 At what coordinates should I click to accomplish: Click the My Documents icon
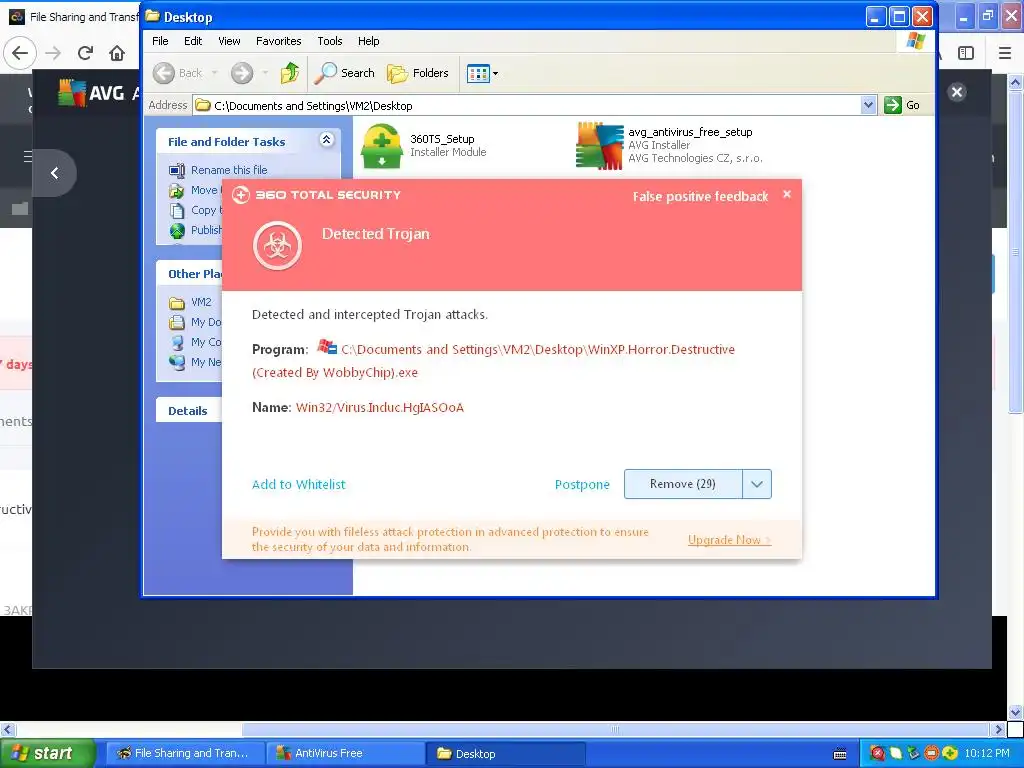(x=177, y=323)
